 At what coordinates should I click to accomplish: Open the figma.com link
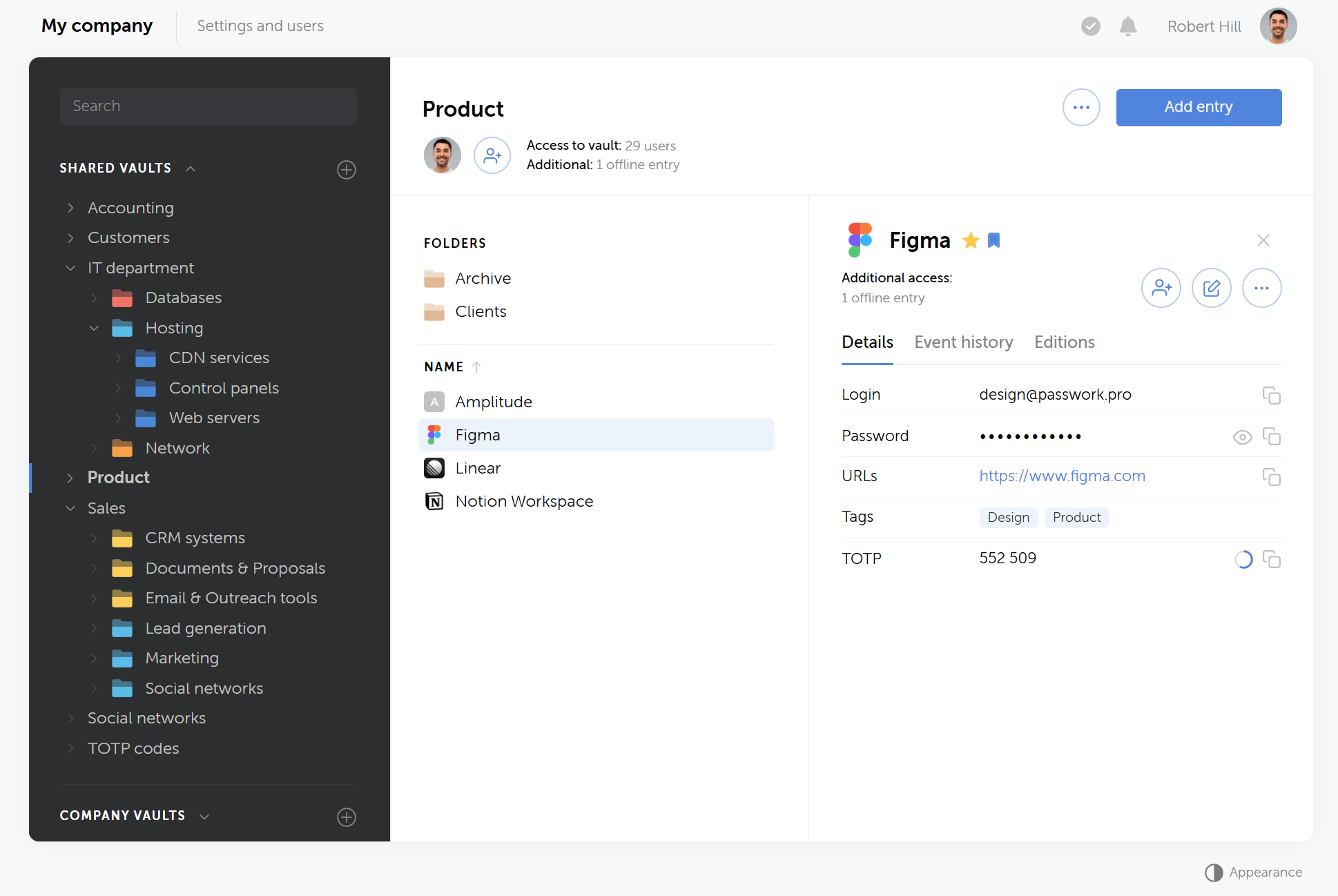pyautogui.click(x=1062, y=476)
